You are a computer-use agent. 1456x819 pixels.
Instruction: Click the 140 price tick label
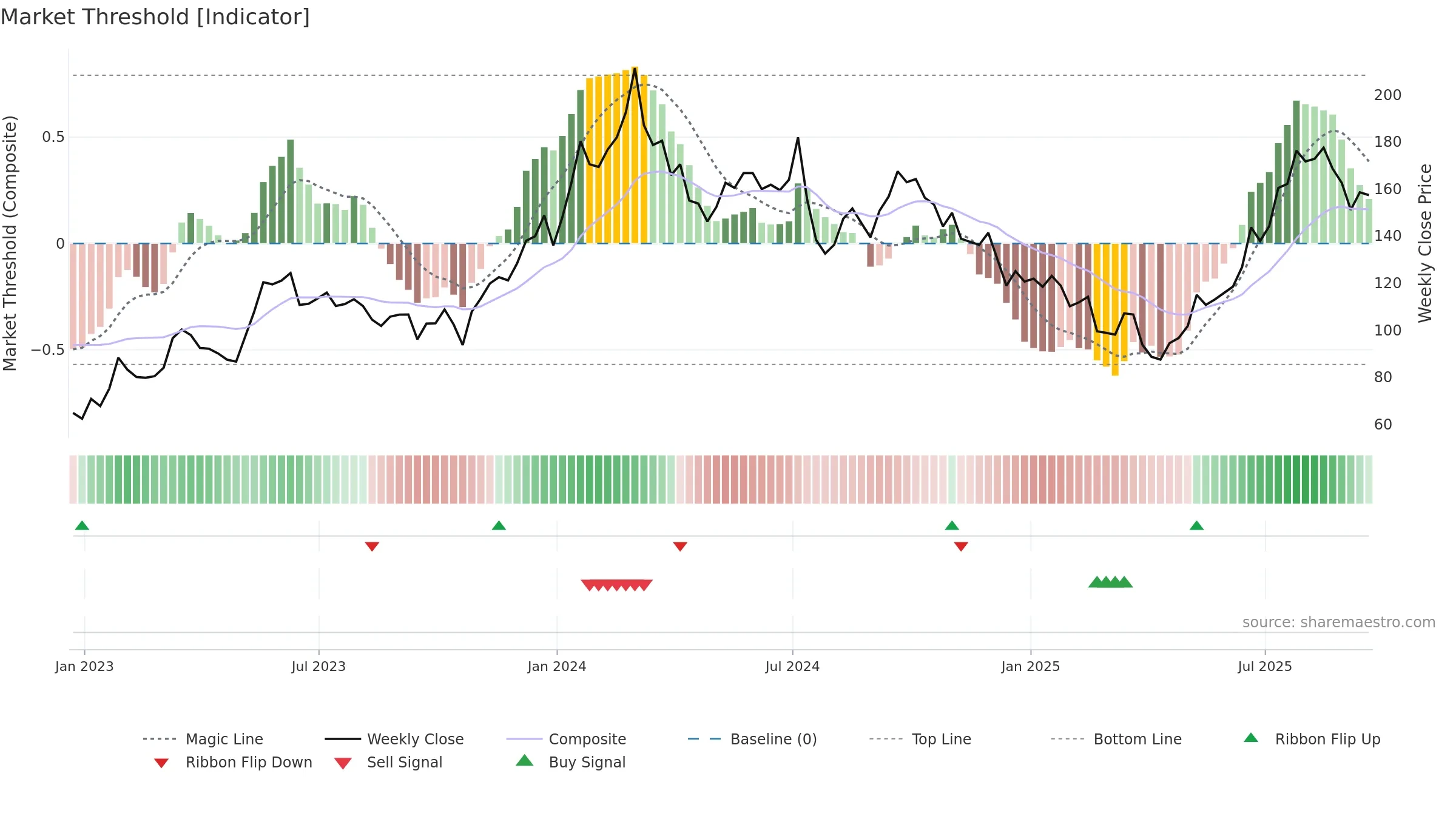1388,235
